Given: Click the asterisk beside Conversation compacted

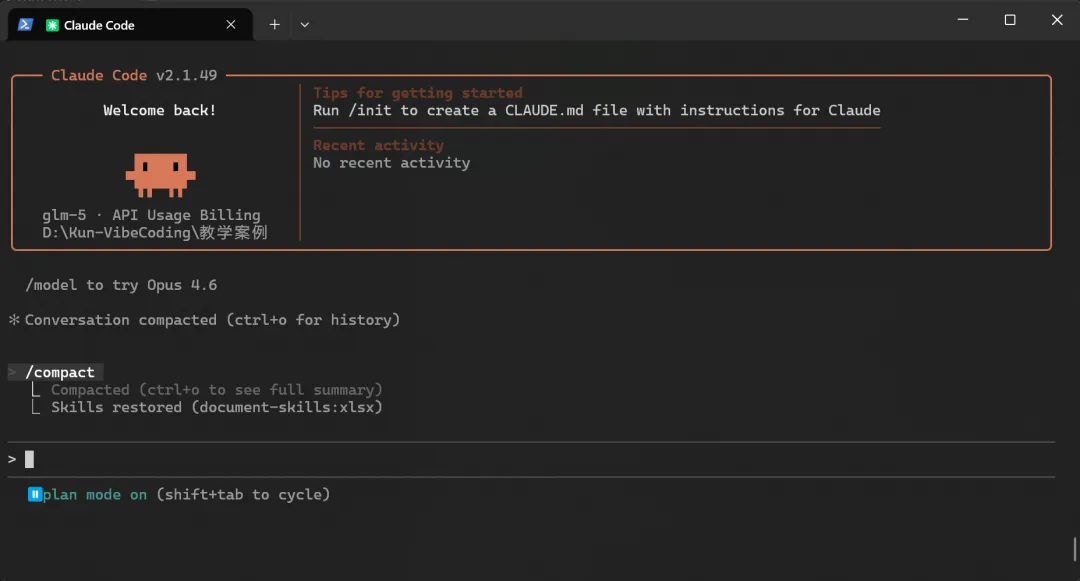Looking at the screenshot, I should pos(14,320).
